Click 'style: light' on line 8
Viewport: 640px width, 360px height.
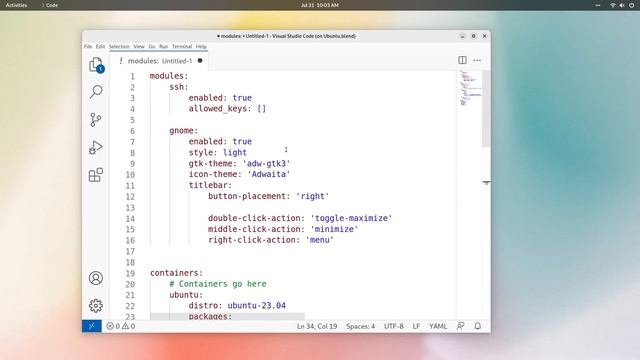point(218,153)
